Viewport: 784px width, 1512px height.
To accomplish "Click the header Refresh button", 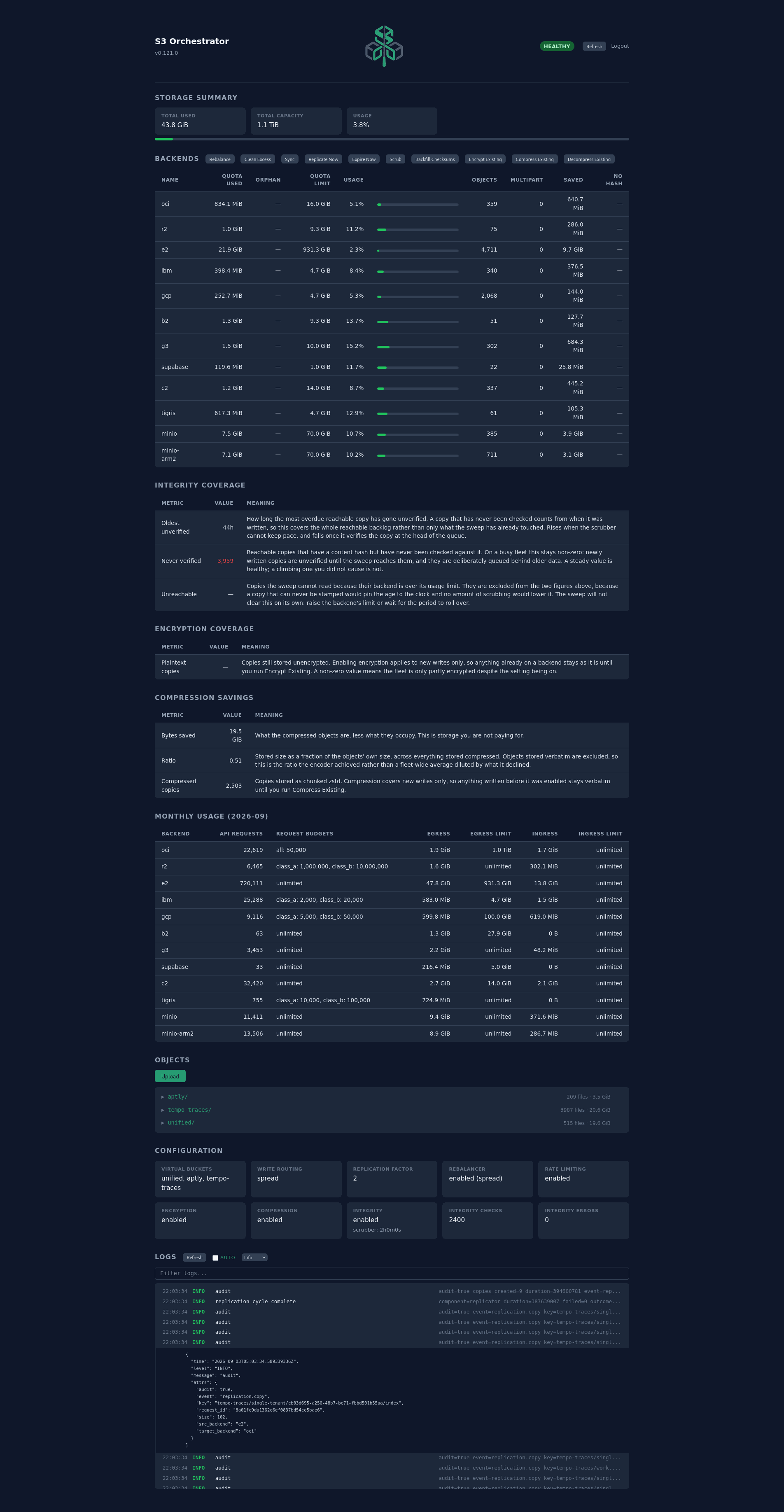I will pos(594,47).
